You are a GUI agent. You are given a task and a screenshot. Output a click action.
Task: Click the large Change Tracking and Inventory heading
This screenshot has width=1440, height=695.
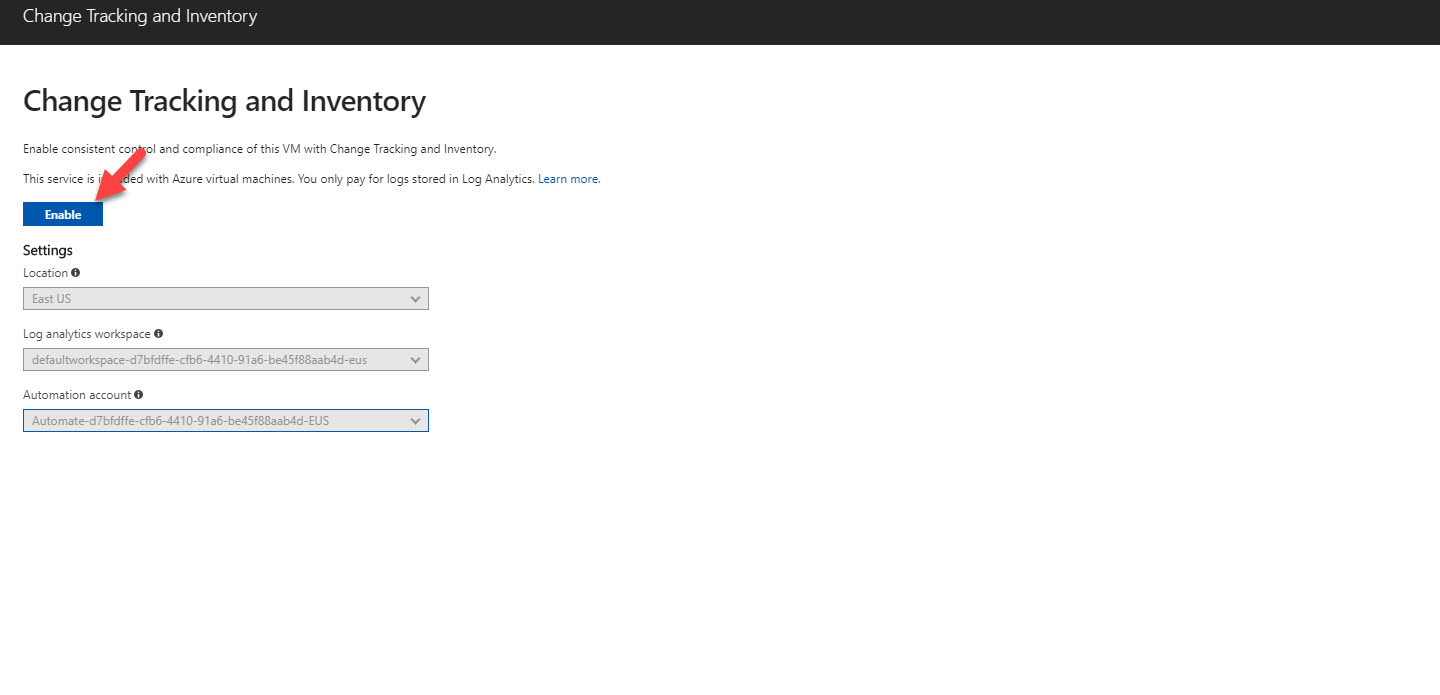[224, 101]
